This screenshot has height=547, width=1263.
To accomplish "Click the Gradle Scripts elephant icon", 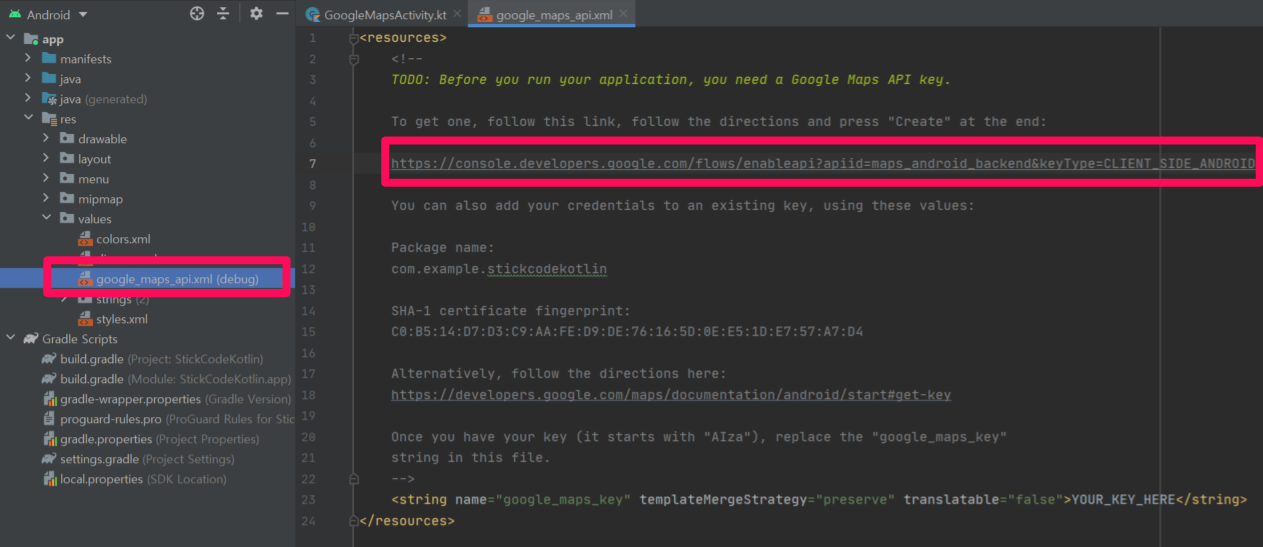I will pyautogui.click(x=31, y=339).
